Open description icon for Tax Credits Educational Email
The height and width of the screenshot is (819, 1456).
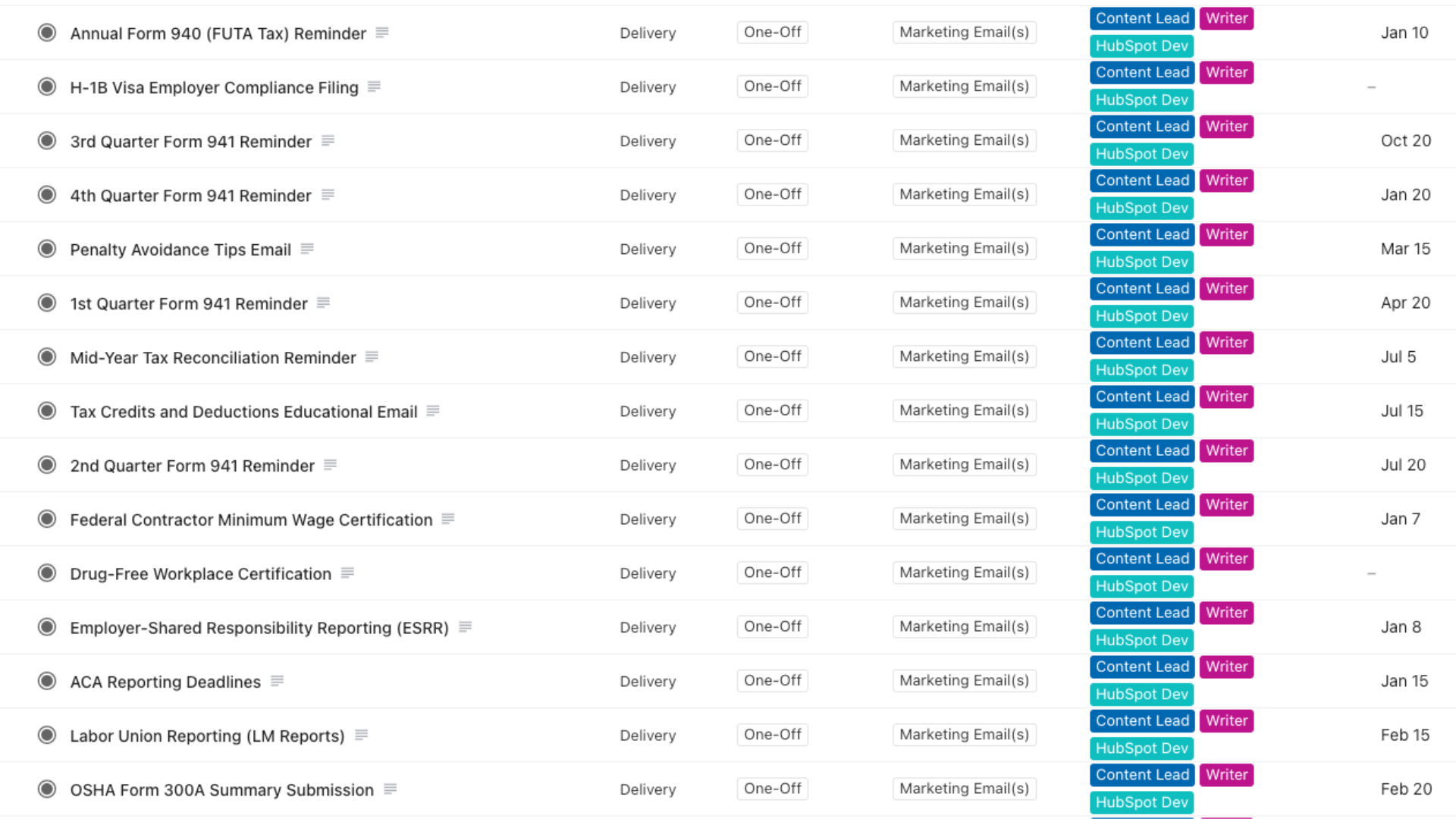pos(433,410)
